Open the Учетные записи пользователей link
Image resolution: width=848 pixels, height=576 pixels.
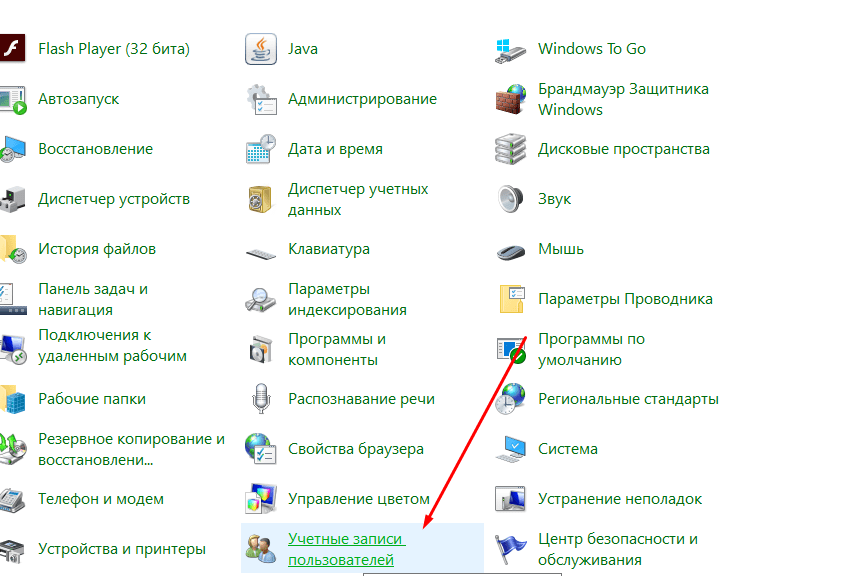click(347, 549)
